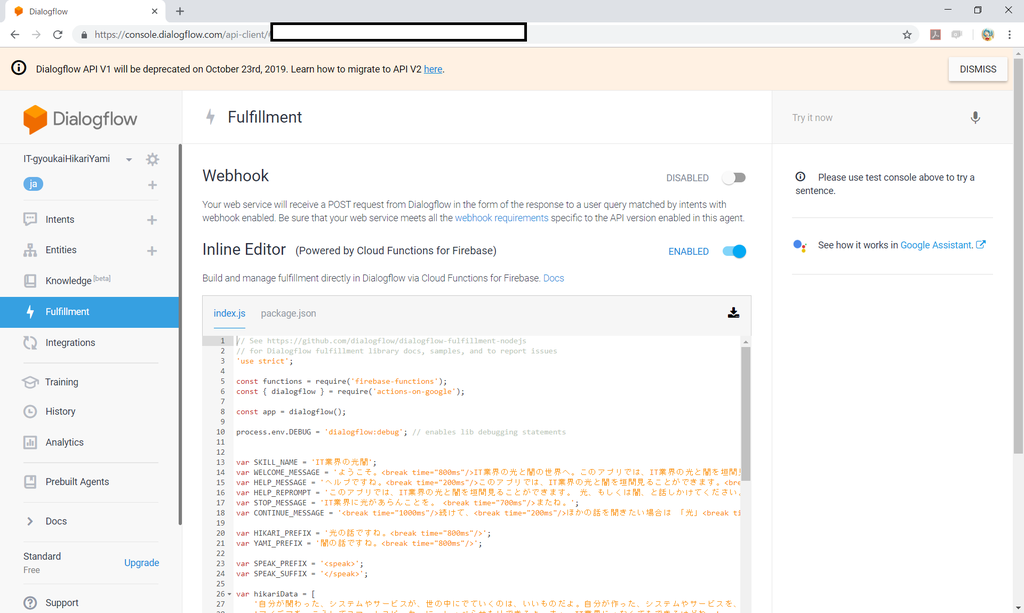Disable the Inline Editor toggle
Image resolution: width=1024 pixels, height=613 pixels.
coord(734,251)
